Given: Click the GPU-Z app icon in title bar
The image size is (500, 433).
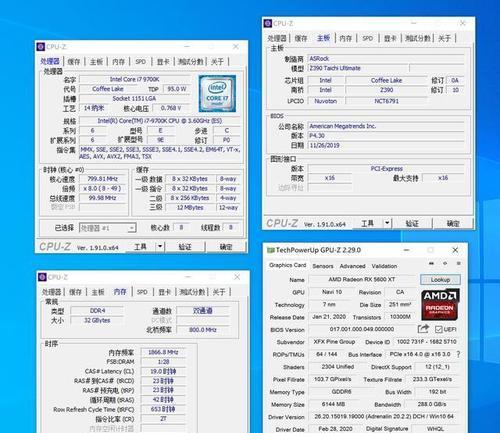Looking at the screenshot, I should click(x=271, y=250).
